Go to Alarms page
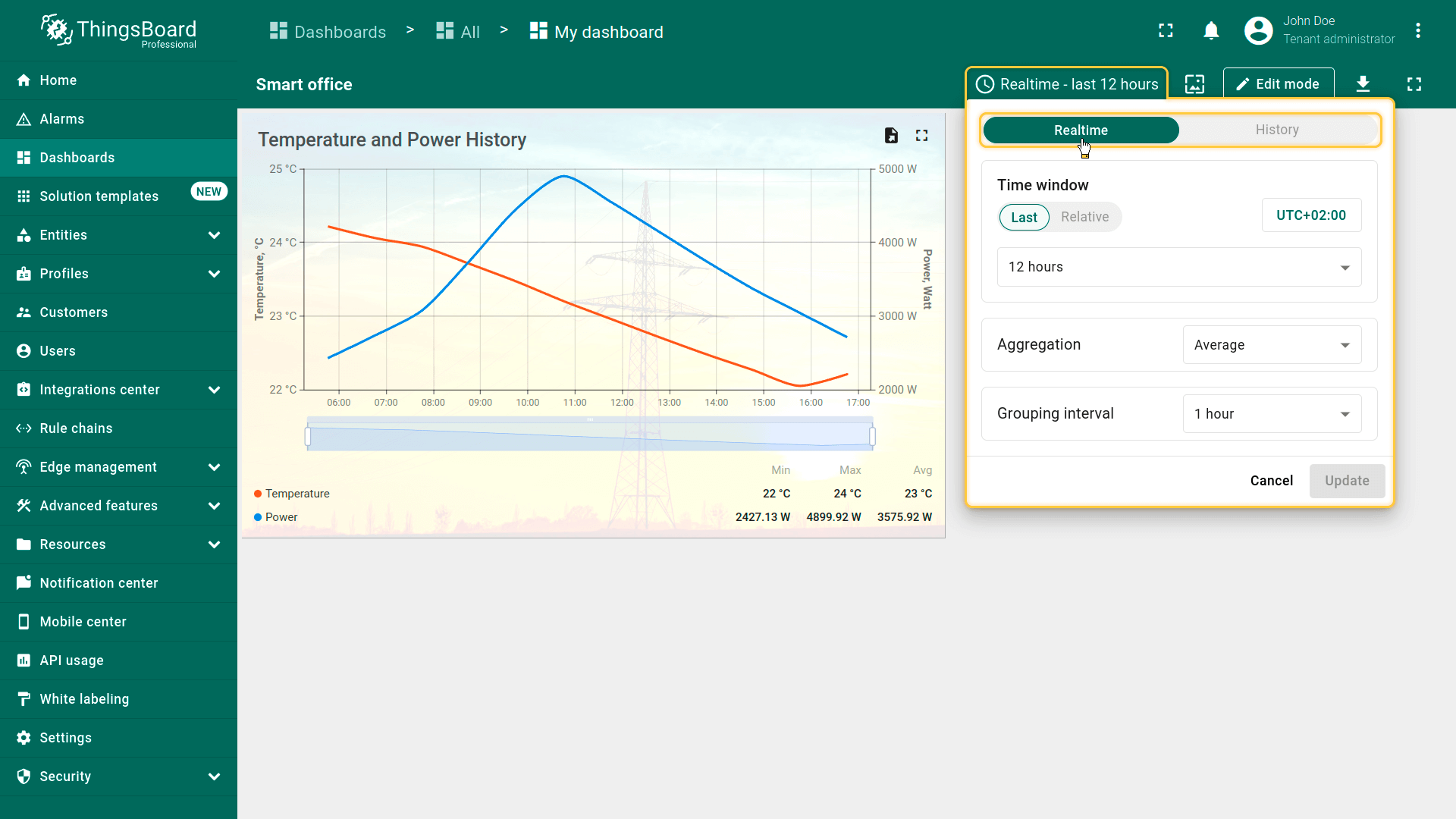 [62, 119]
